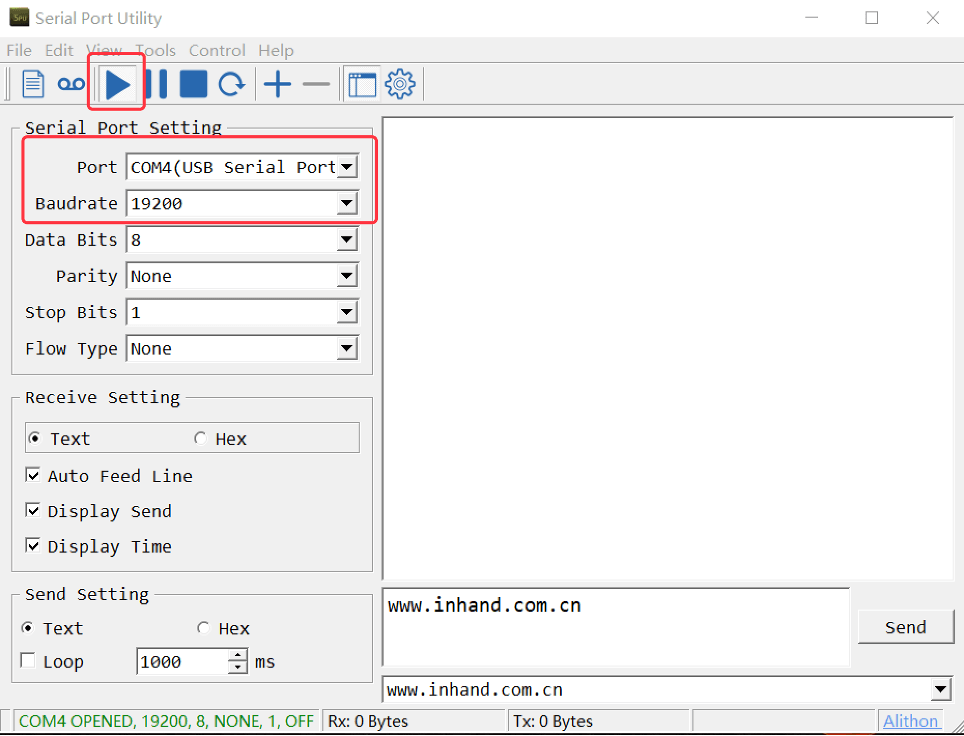Uncheck the Display Time option
Viewport: 964px width, 736px height.
tap(33, 546)
